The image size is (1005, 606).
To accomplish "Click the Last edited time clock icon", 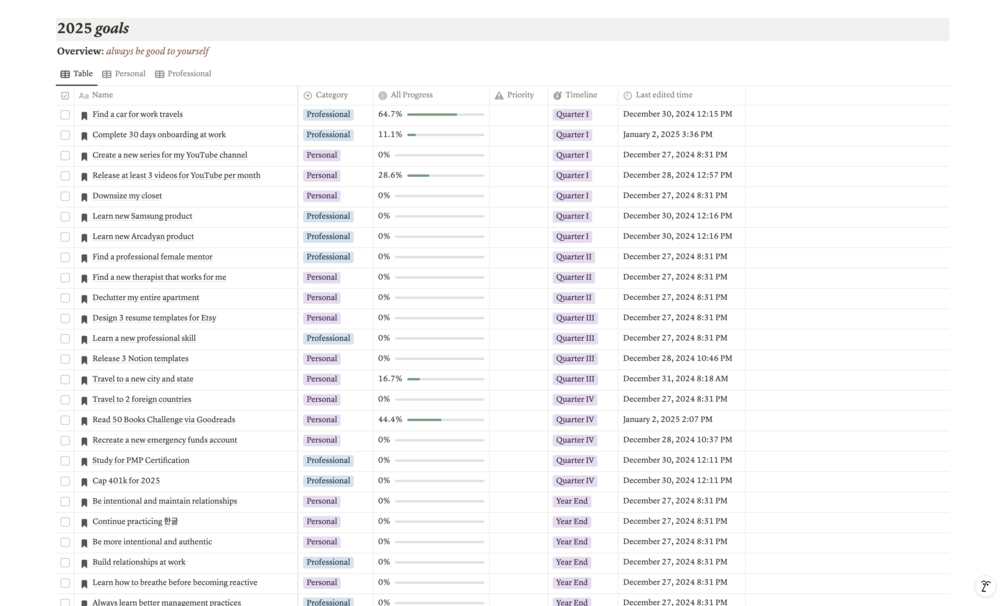I will [627, 96].
